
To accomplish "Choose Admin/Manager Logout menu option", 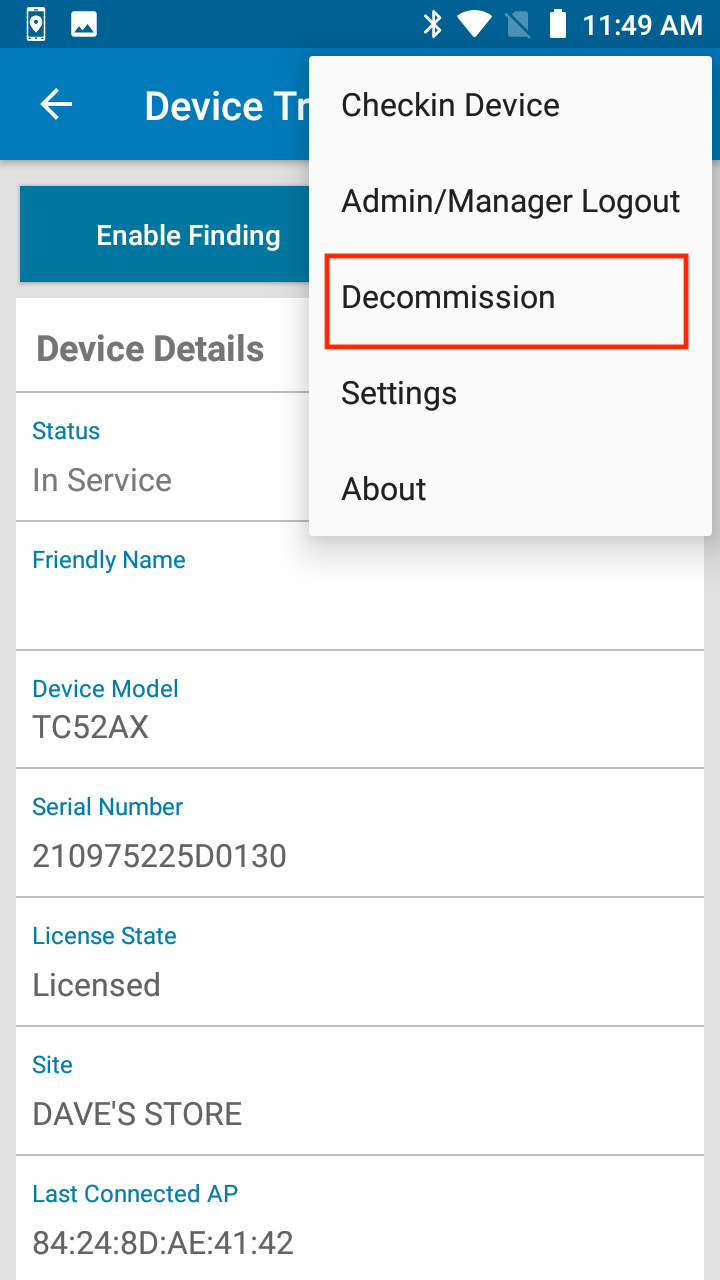I will click(x=510, y=201).
